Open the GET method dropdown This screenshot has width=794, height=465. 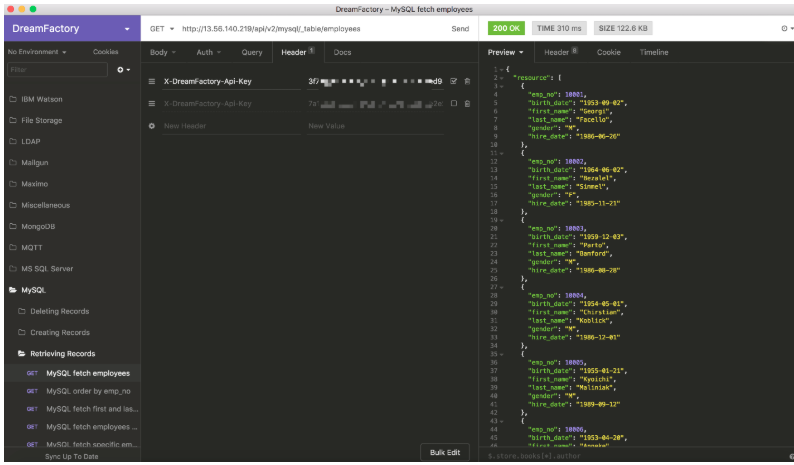coord(162,29)
